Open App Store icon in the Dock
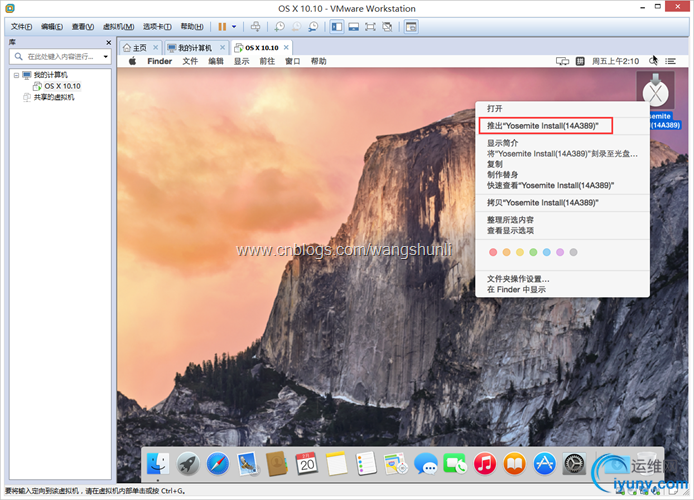The width and height of the screenshot is (694, 500). click(x=544, y=464)
